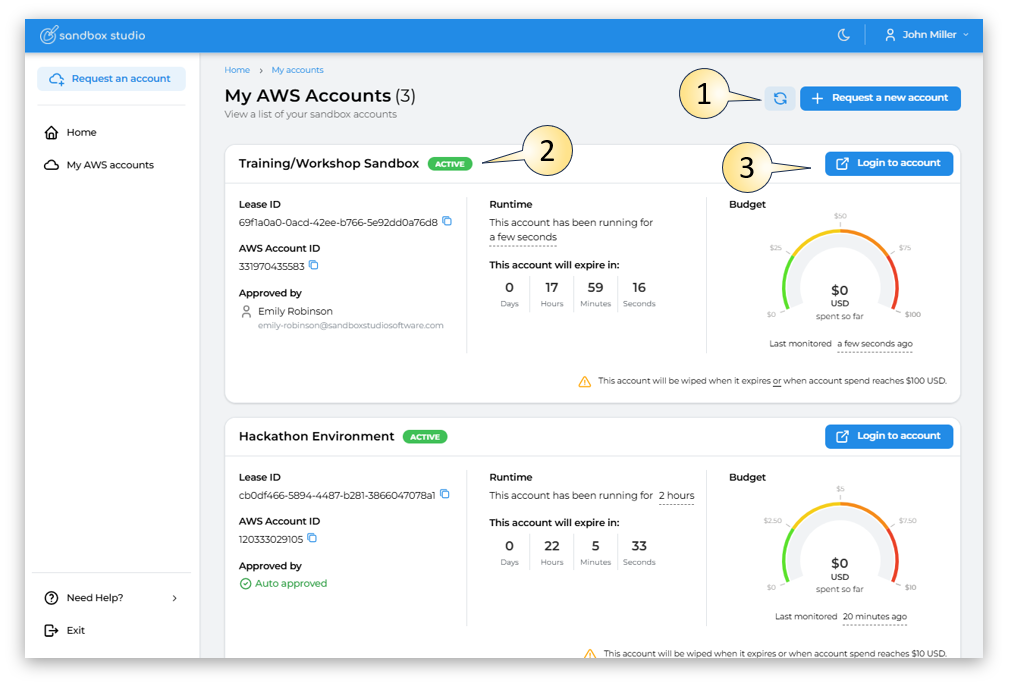Click the Exit door icon

pyautogui.click(x=51, y=630)
